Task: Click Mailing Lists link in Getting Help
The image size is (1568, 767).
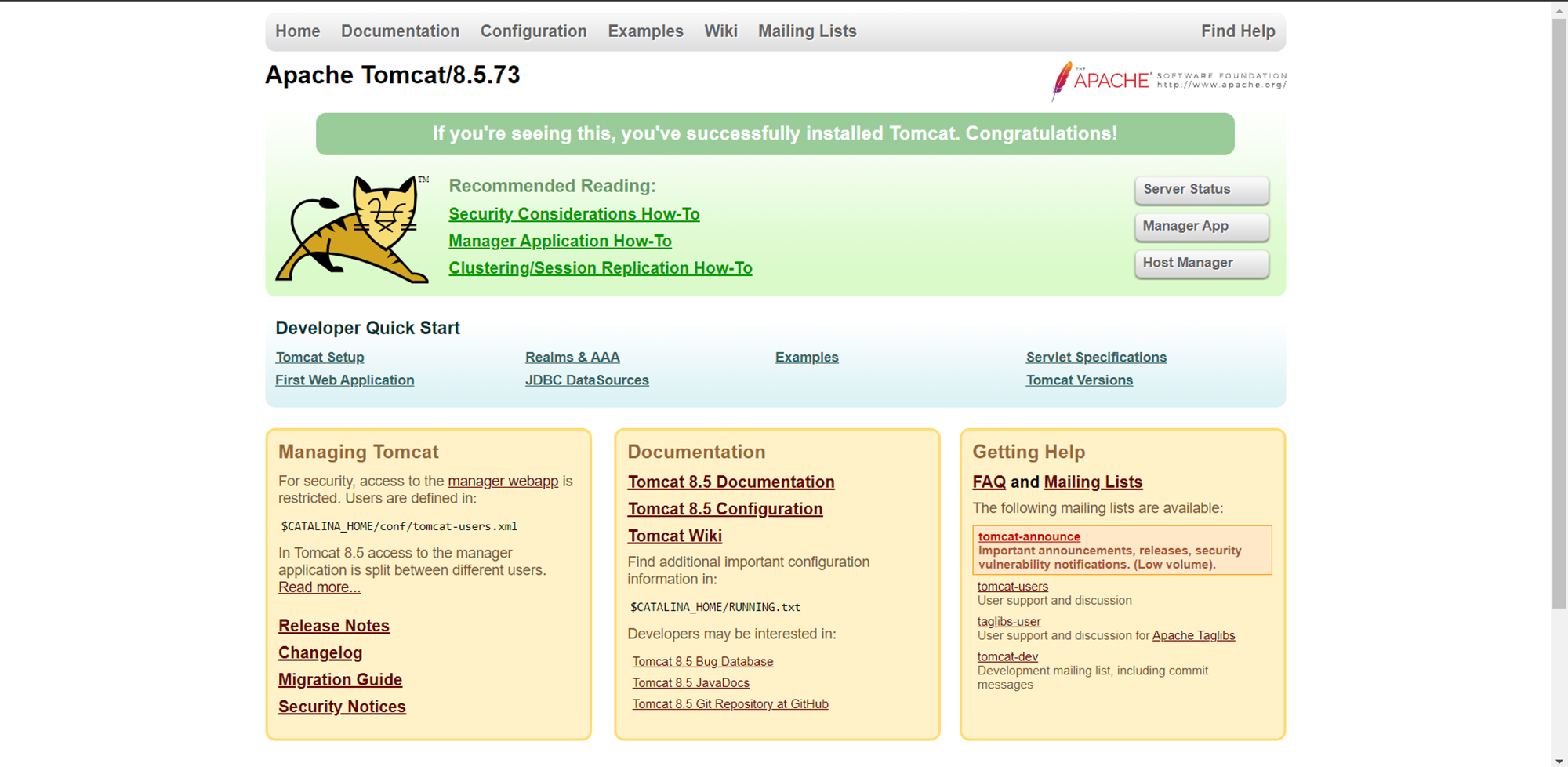Action: [x=1093, y=482]
